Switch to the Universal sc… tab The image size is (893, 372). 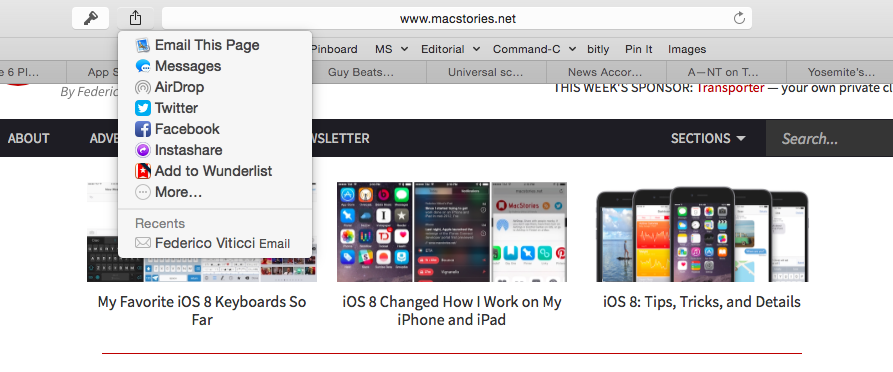(486, 72)
